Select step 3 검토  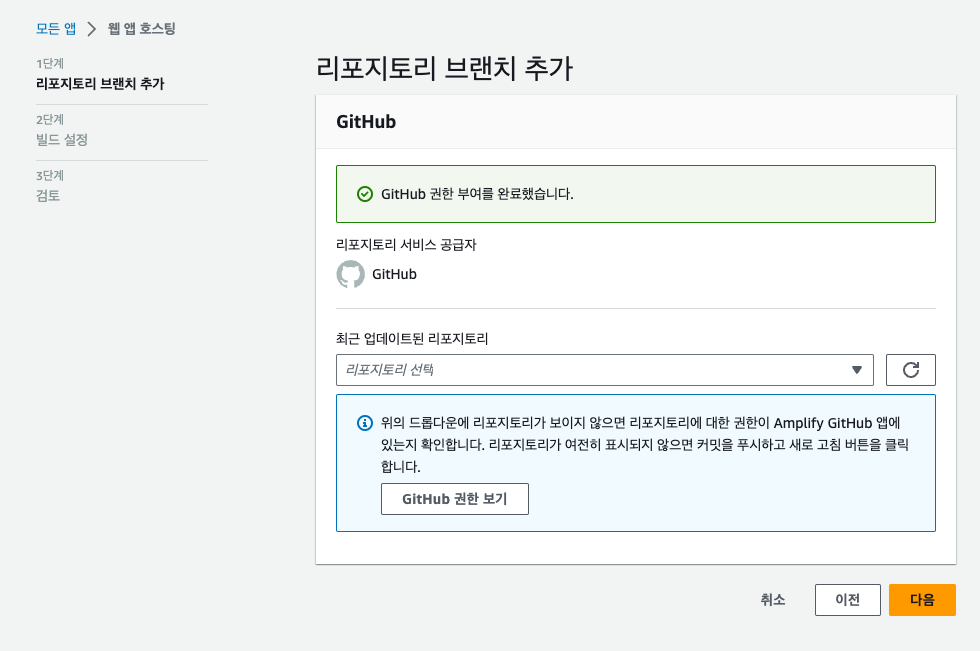(x=48, y=196)
